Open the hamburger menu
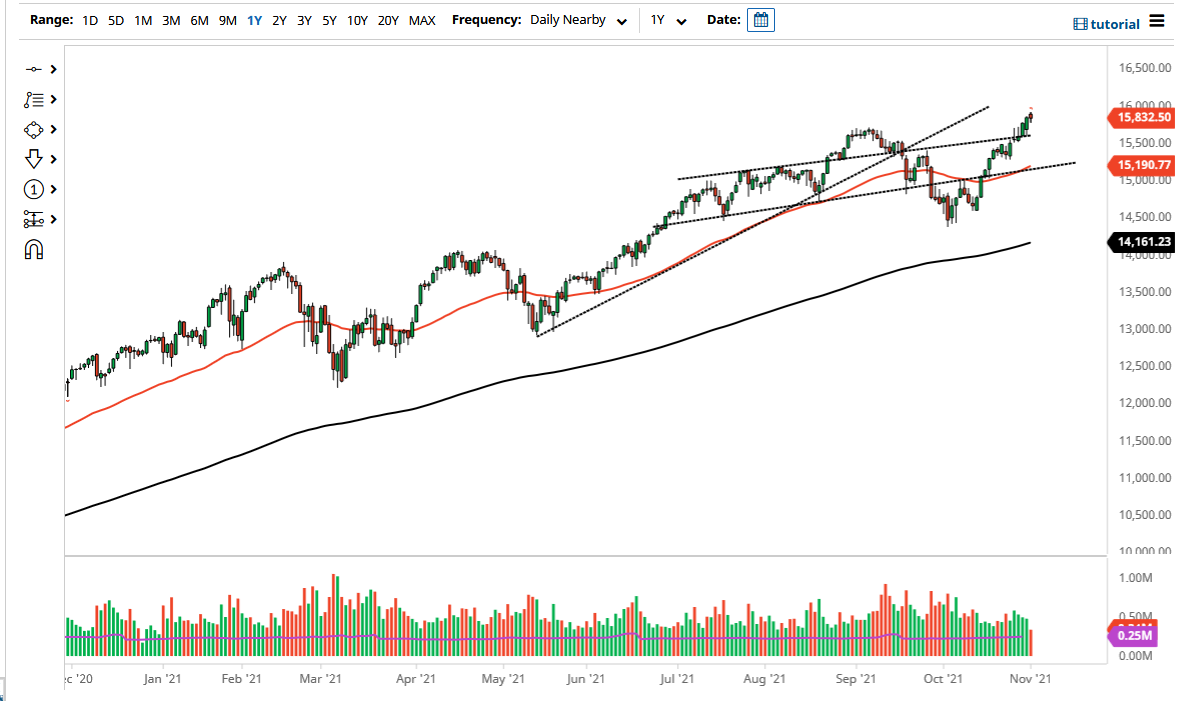 [1157, 22]
